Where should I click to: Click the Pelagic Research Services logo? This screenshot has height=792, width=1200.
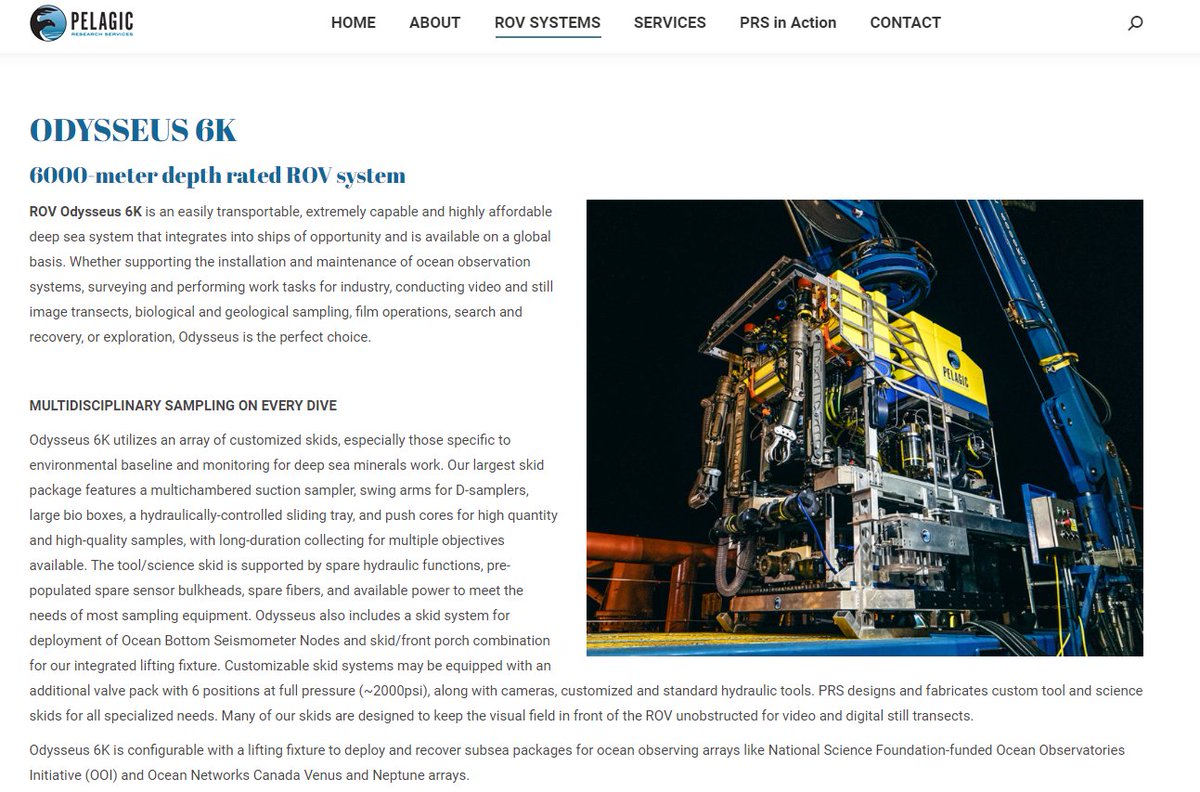82,22
